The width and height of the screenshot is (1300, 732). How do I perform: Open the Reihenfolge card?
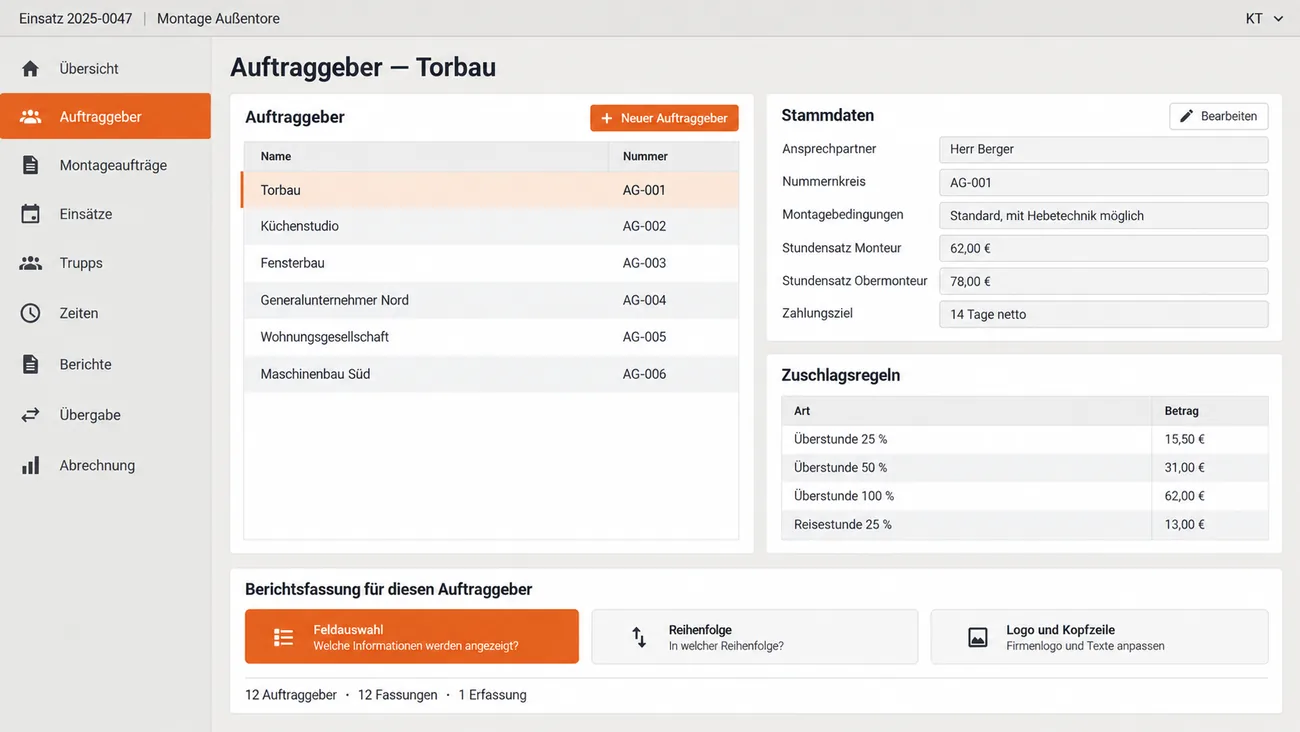tap(755, 637)
